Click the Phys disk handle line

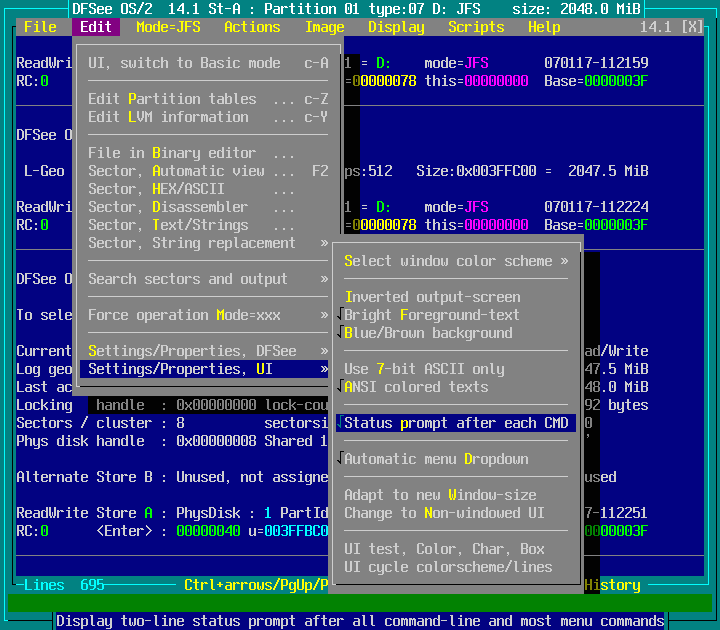[x=172, y=441]
